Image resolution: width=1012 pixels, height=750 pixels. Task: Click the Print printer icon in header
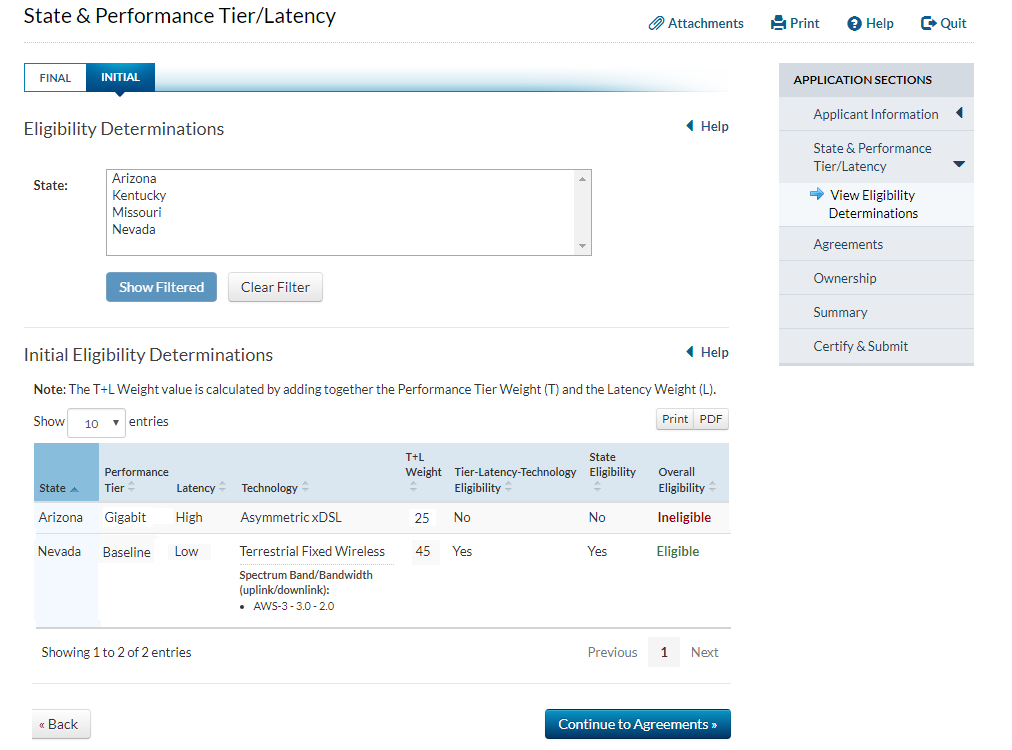[778, 23]
